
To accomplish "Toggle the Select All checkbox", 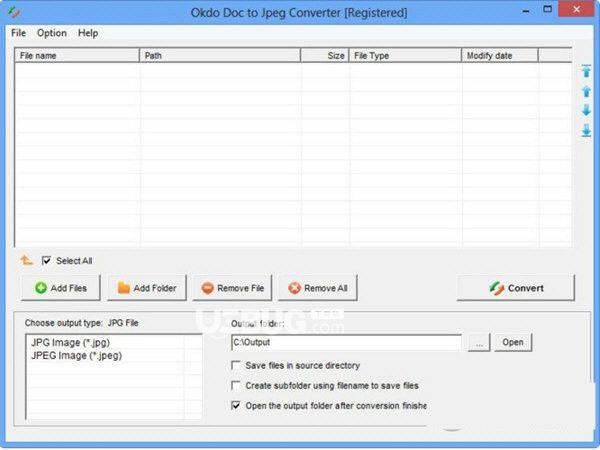I will tap(46, 261).
